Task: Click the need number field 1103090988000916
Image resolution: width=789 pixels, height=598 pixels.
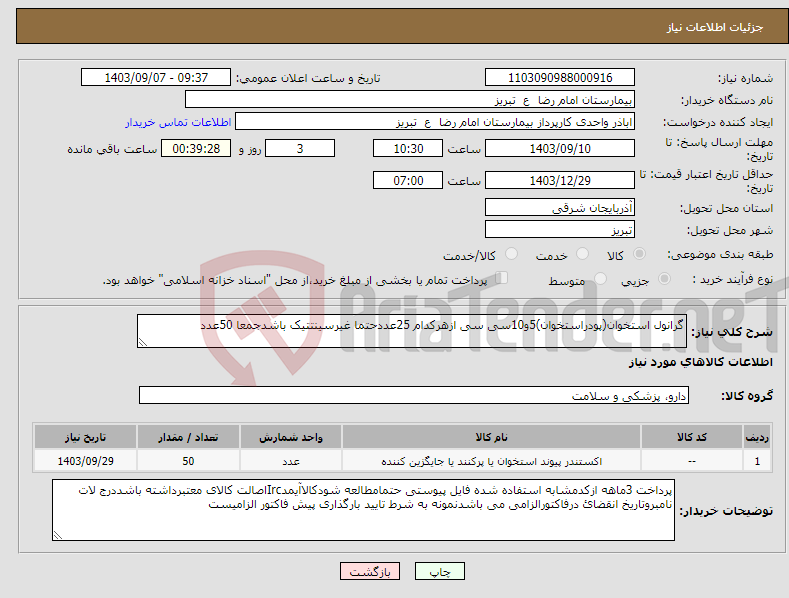Action: click(x=560, y=78)
